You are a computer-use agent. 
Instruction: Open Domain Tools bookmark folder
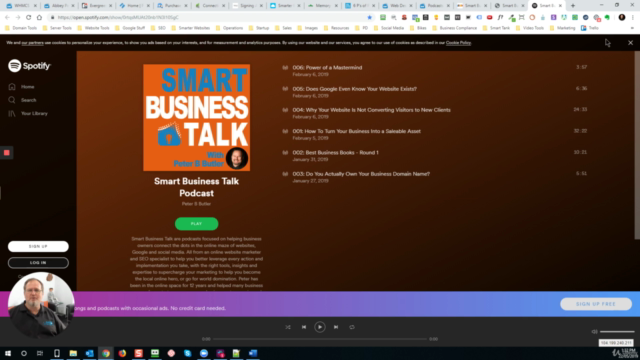pyautogui.click(x=21, y=28)
